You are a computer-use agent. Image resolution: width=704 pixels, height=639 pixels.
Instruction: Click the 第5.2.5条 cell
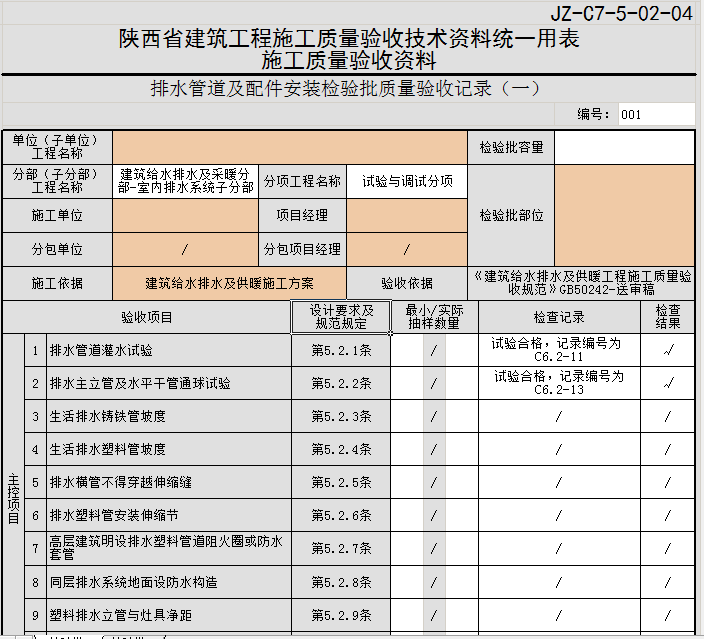(341, 482)
